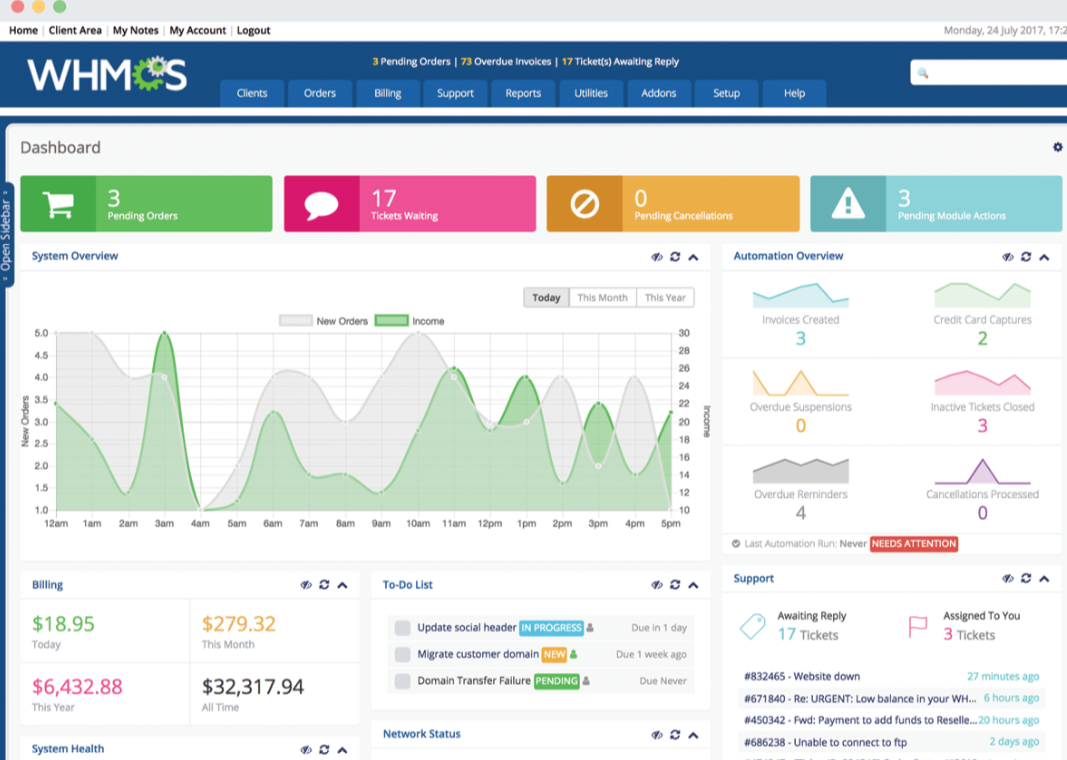Click the WHMCS logo
Screen dimensions: 1067x760
click(x=107, y=74)
